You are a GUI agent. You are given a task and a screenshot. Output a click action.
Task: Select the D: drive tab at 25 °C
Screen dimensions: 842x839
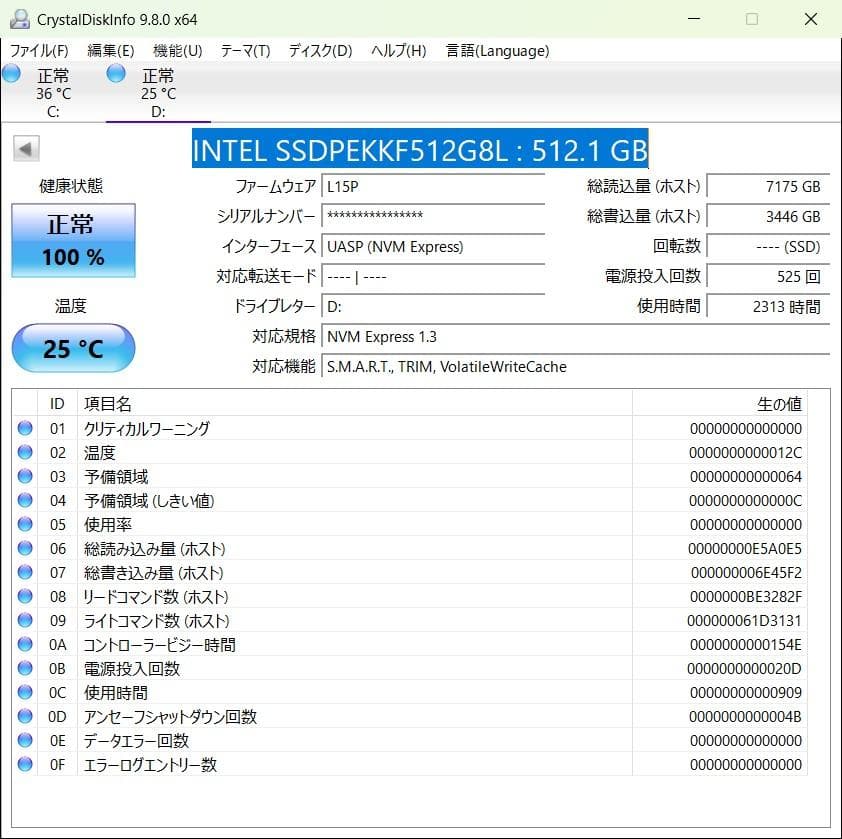tap(158, 92)
